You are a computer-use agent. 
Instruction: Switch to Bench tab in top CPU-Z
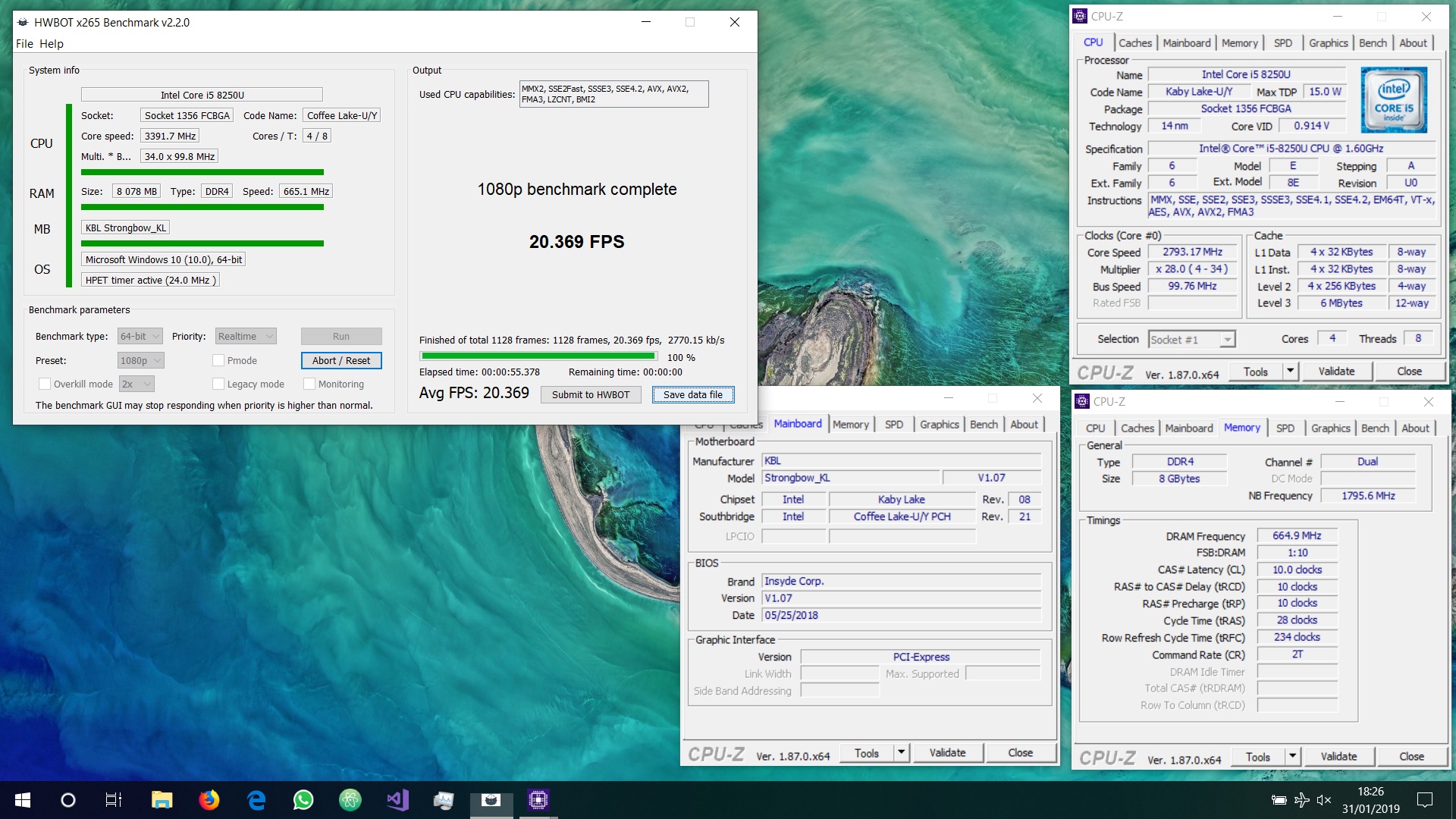(x=1373, y=43)
